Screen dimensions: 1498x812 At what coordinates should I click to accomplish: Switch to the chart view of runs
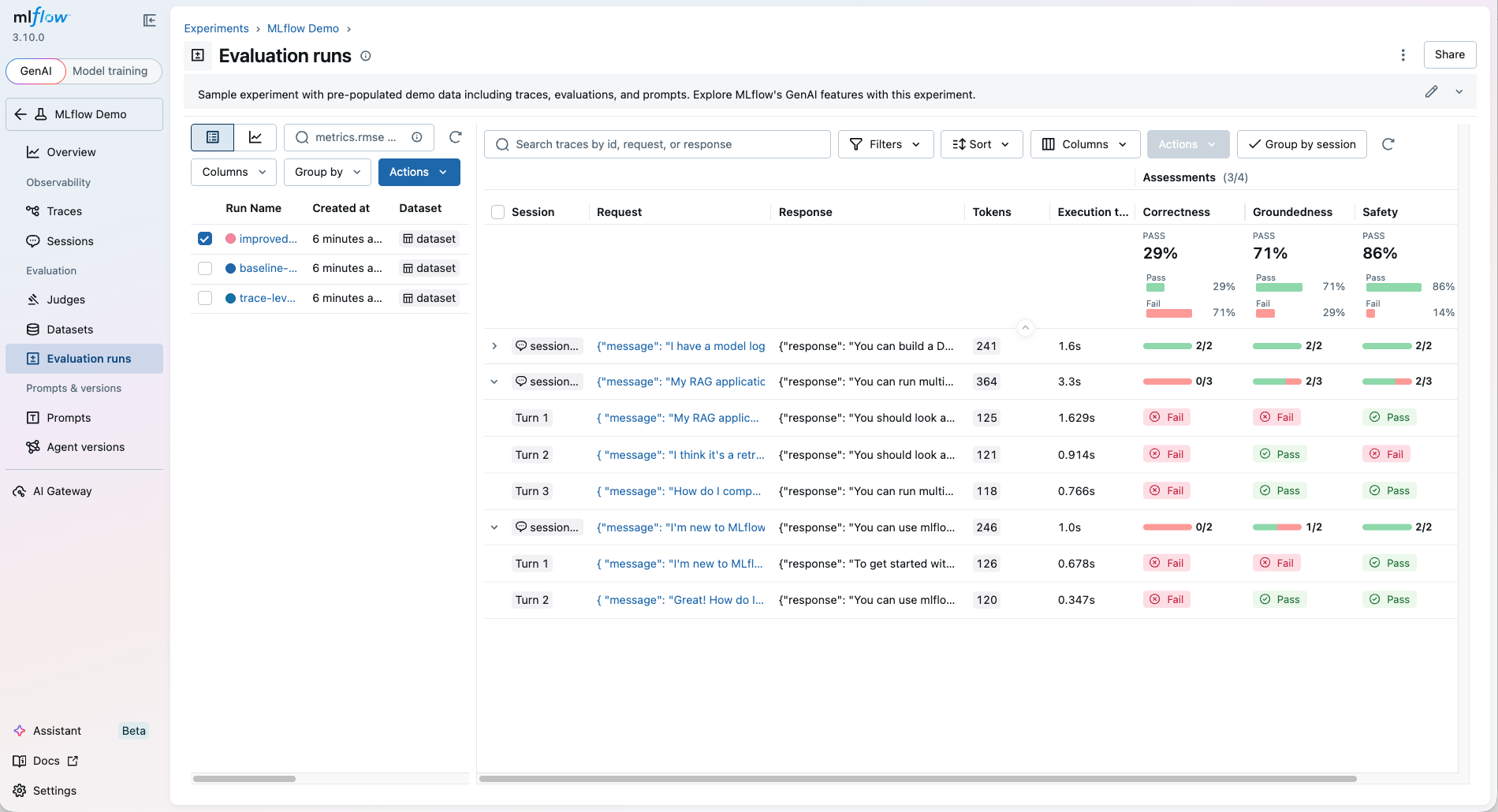[255, 136]
